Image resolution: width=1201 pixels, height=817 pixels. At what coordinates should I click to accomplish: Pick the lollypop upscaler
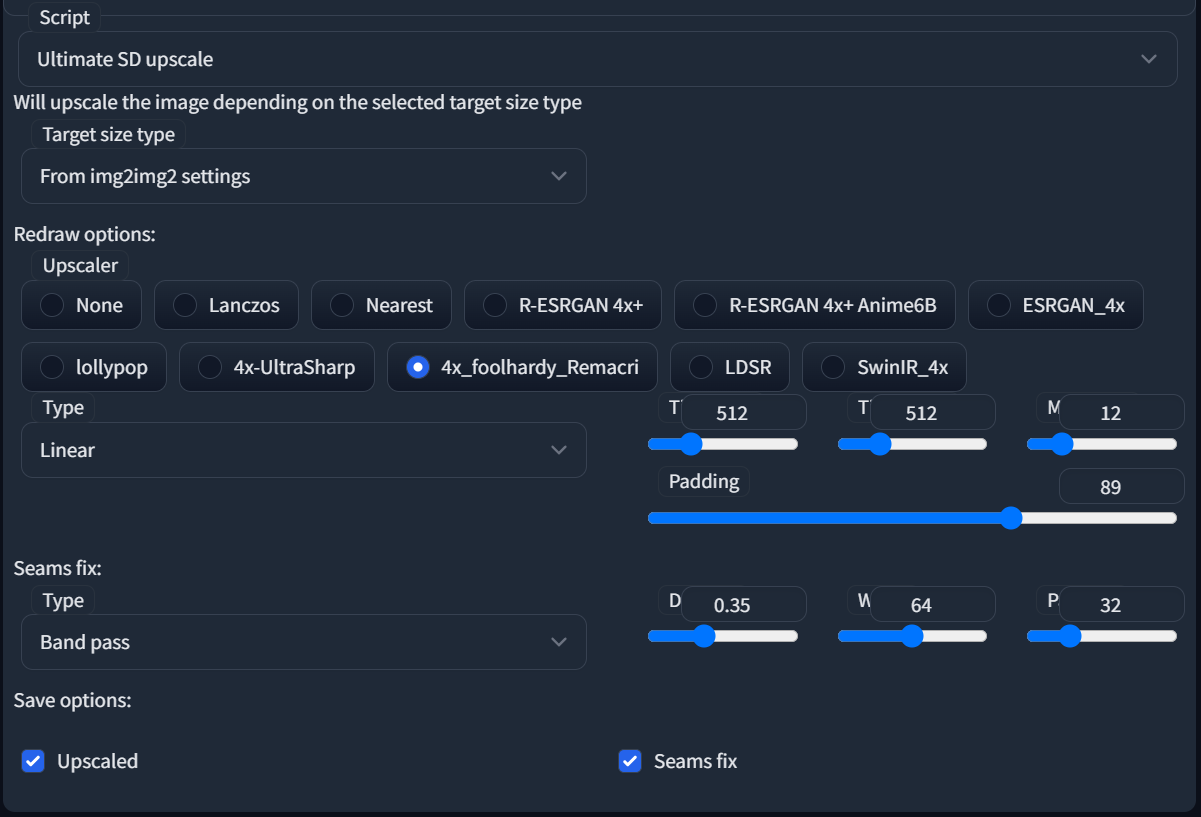[x=94, y=367]
